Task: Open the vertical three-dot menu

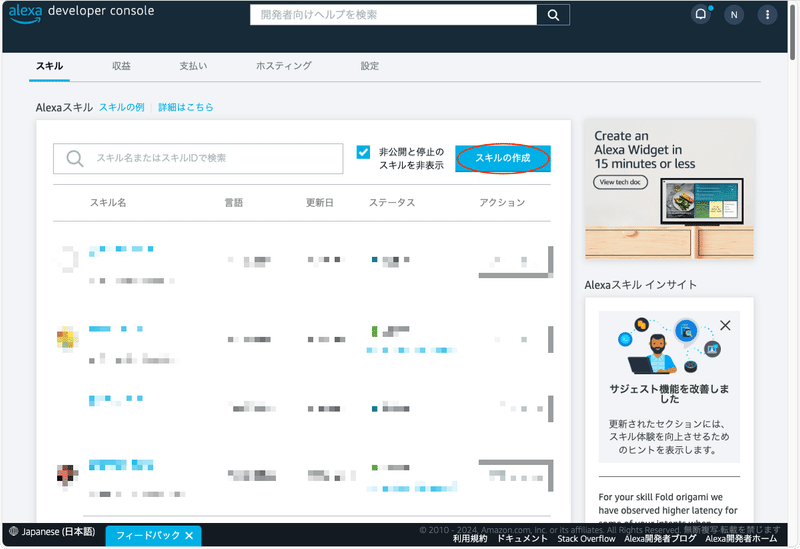Action: [767, 15]
